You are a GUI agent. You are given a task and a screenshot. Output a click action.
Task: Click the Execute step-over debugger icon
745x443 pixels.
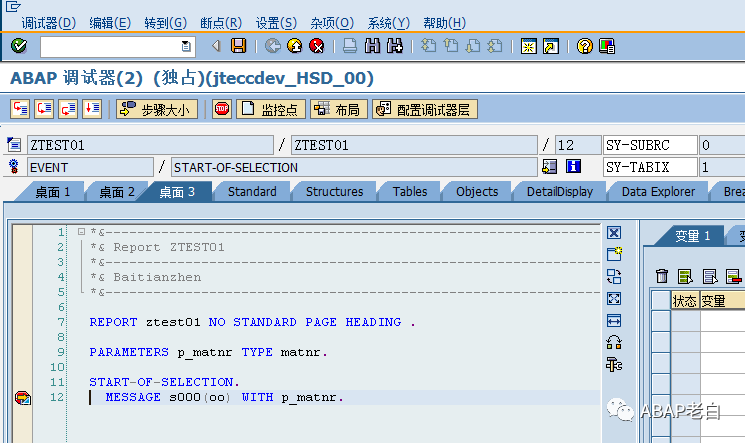point(44,109)
